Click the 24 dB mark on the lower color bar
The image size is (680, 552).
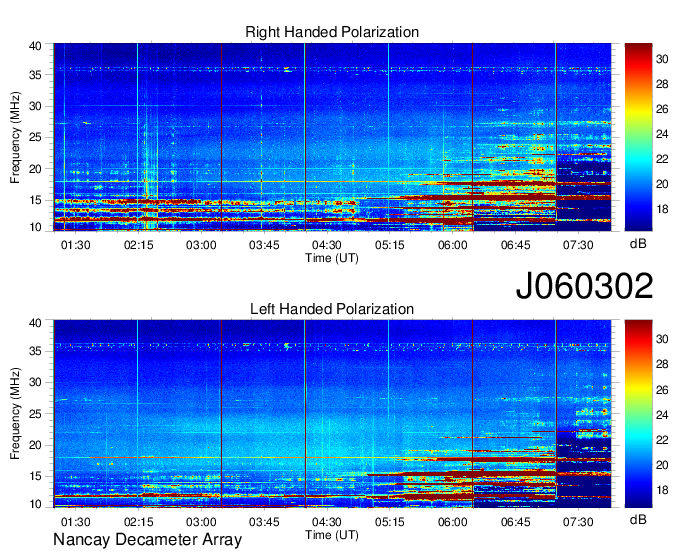tap(662, 415)
